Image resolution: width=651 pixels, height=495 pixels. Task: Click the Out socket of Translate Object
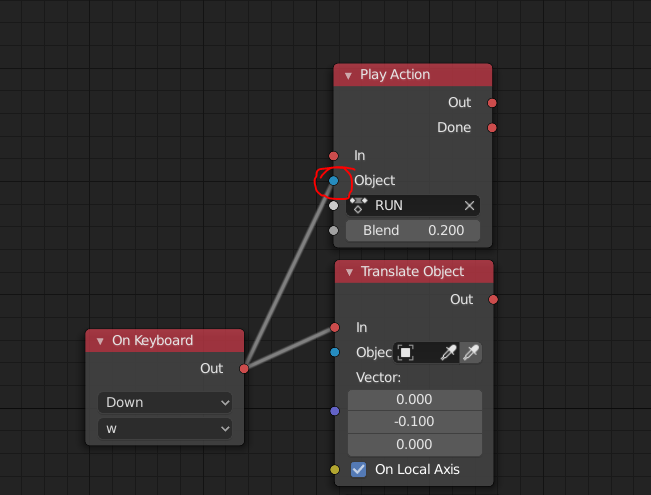tap(493, 299)
